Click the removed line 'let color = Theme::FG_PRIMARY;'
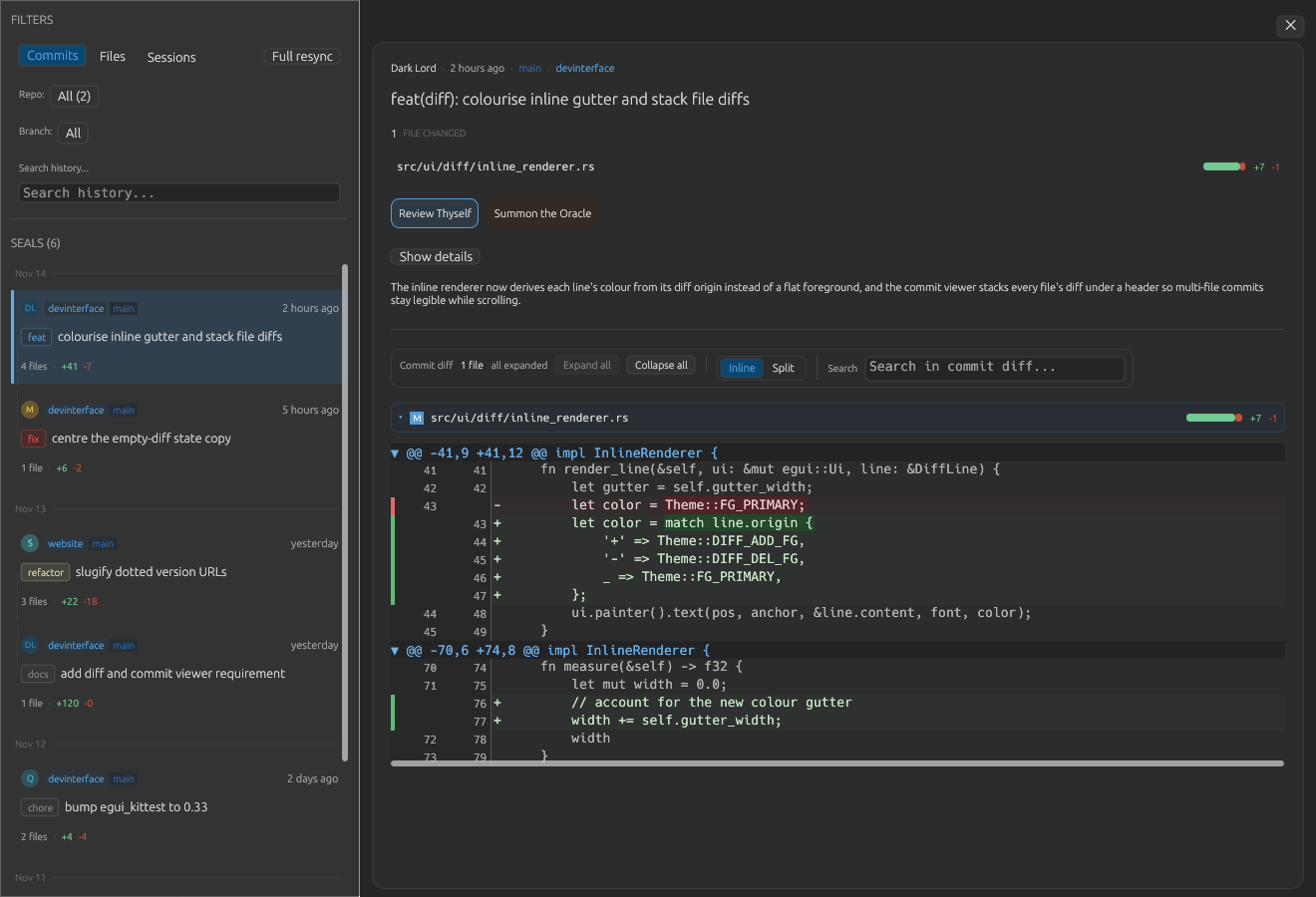The width and height of the screenshot is (1316, 897). [837, 505]
